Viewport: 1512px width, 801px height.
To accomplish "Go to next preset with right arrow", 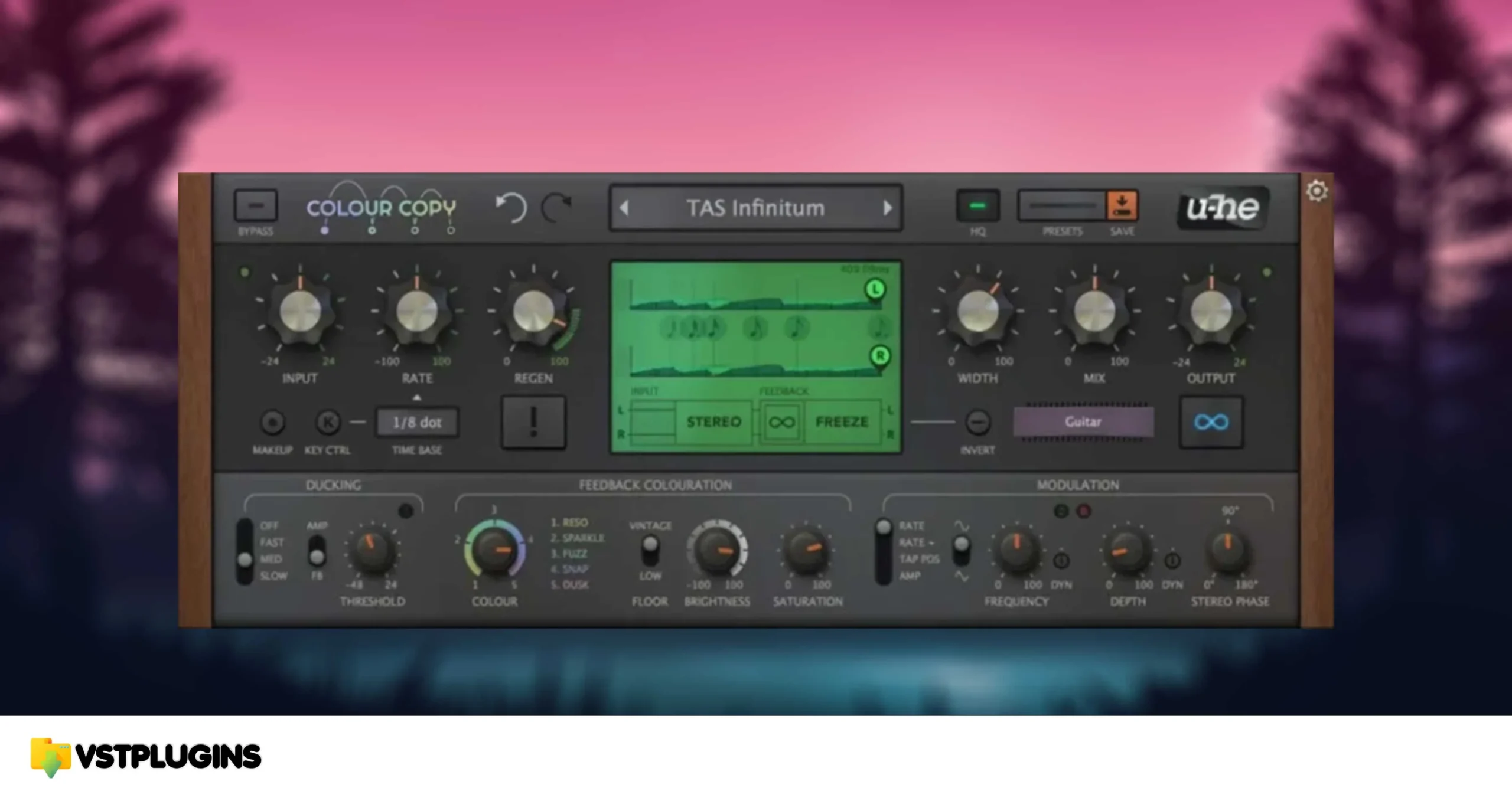I will [887, 208].
